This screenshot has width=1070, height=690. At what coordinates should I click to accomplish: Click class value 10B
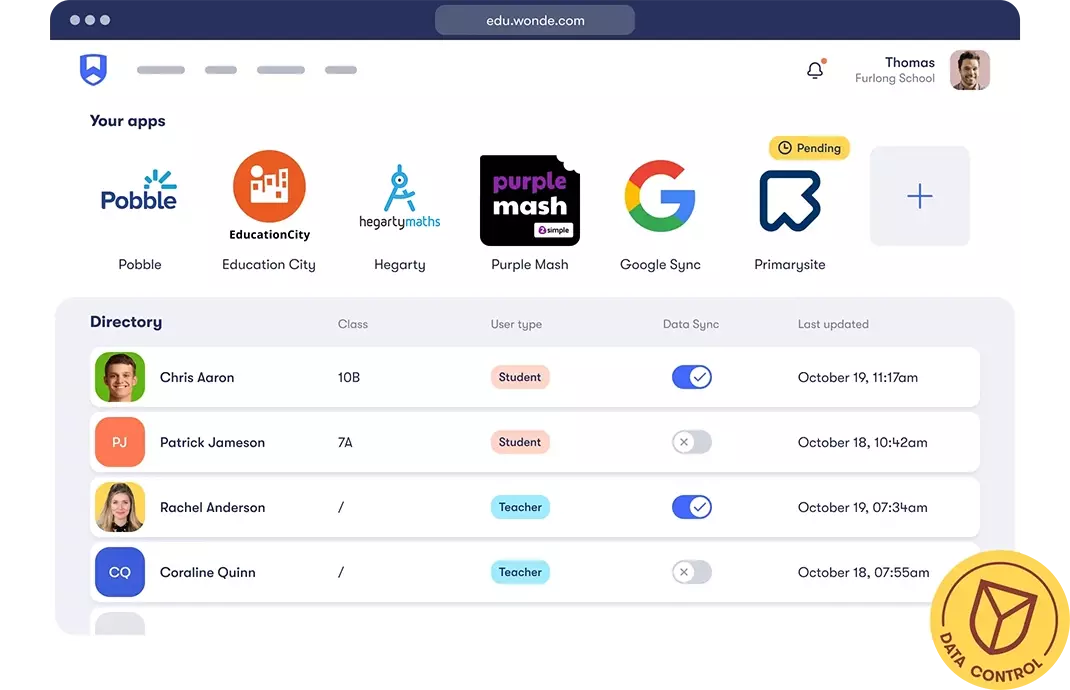coord(349,377)
